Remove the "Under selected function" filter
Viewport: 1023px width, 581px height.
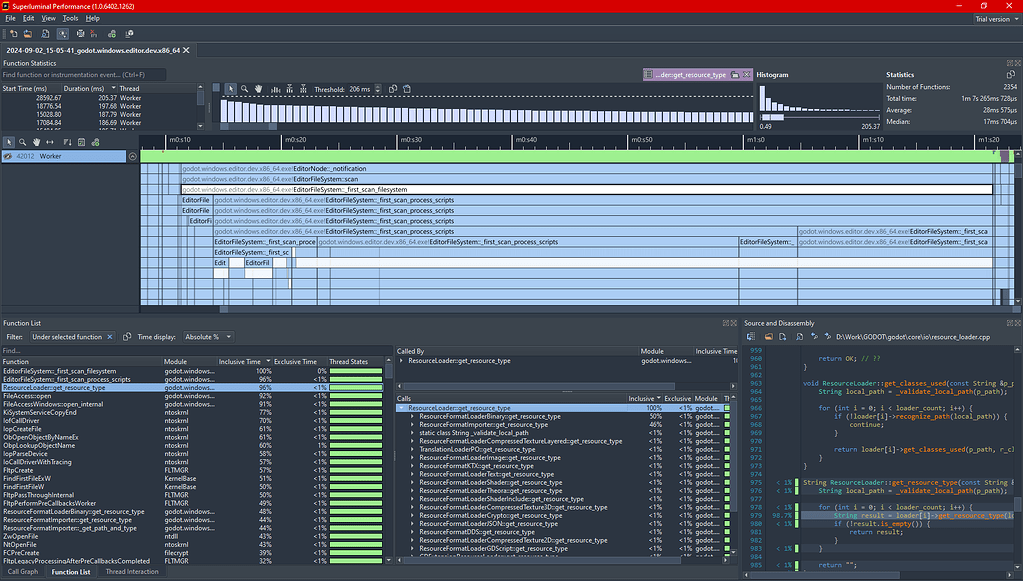110,336
